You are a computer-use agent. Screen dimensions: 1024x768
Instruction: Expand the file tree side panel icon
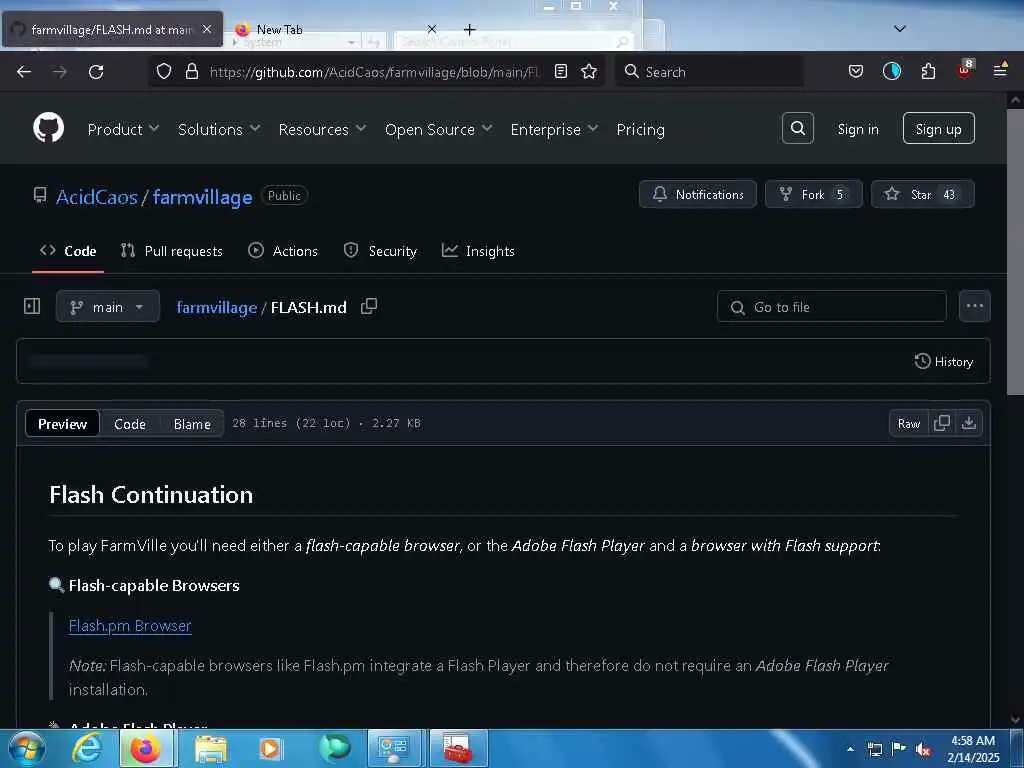pos(32,306)
